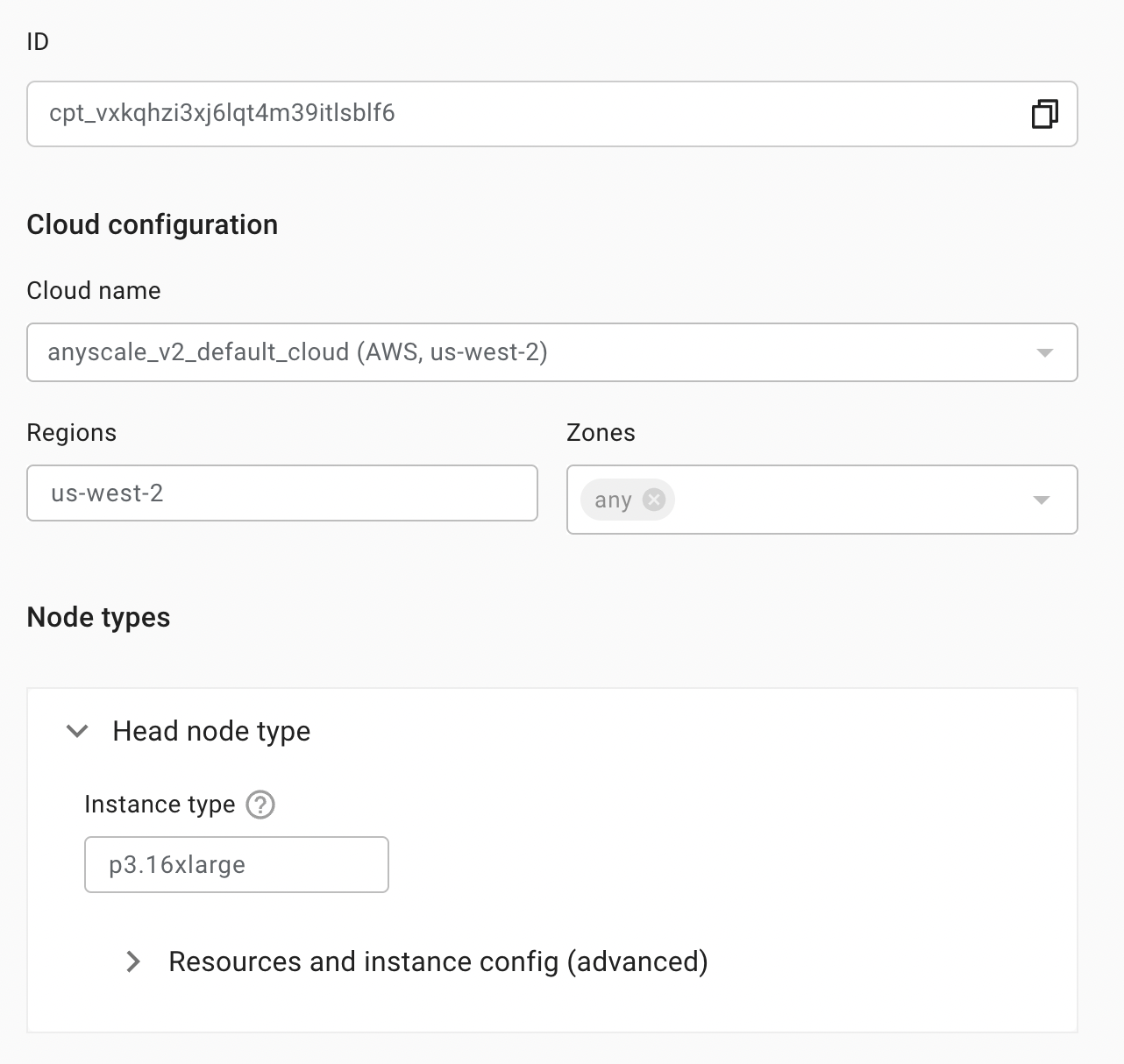This screenshot has width=1124, height=1064.
Task: Click the dropdown caret on Cloud name field
Action: [x=1043, y=352]
